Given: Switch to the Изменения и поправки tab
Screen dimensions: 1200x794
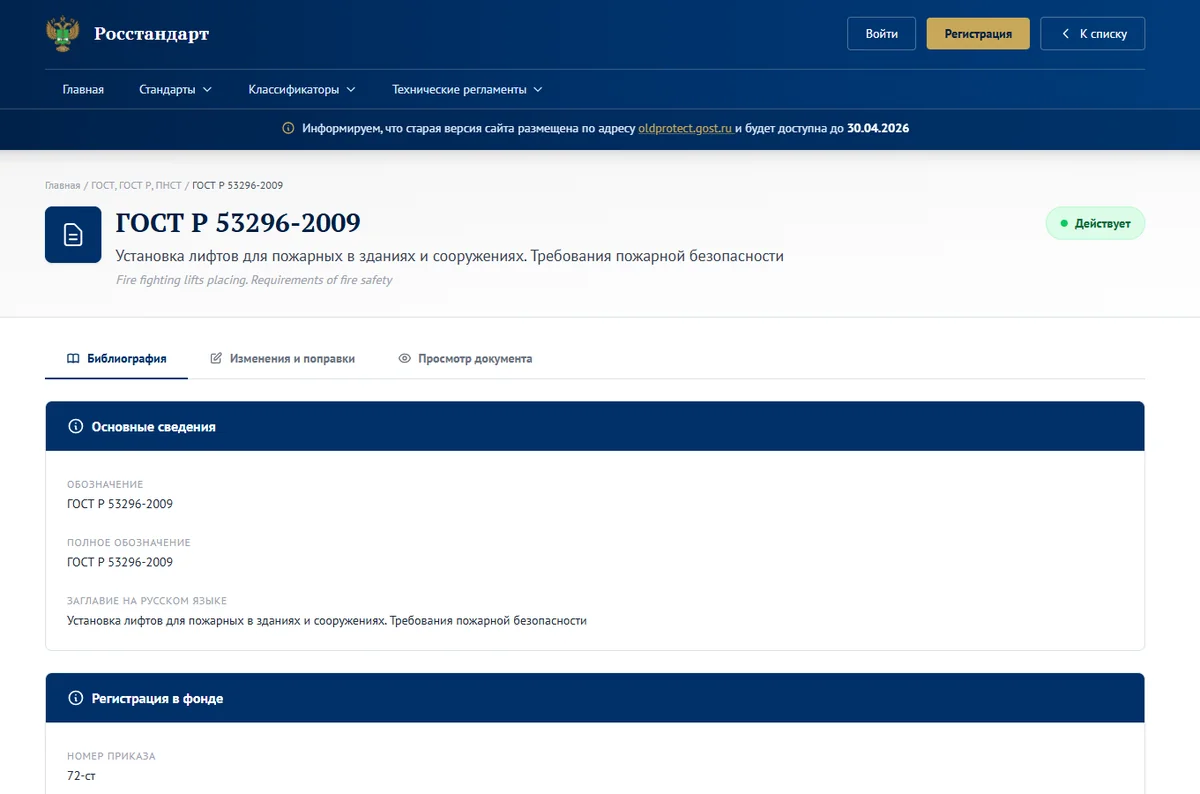Looking at the screenshot, I should pos(283,358).
